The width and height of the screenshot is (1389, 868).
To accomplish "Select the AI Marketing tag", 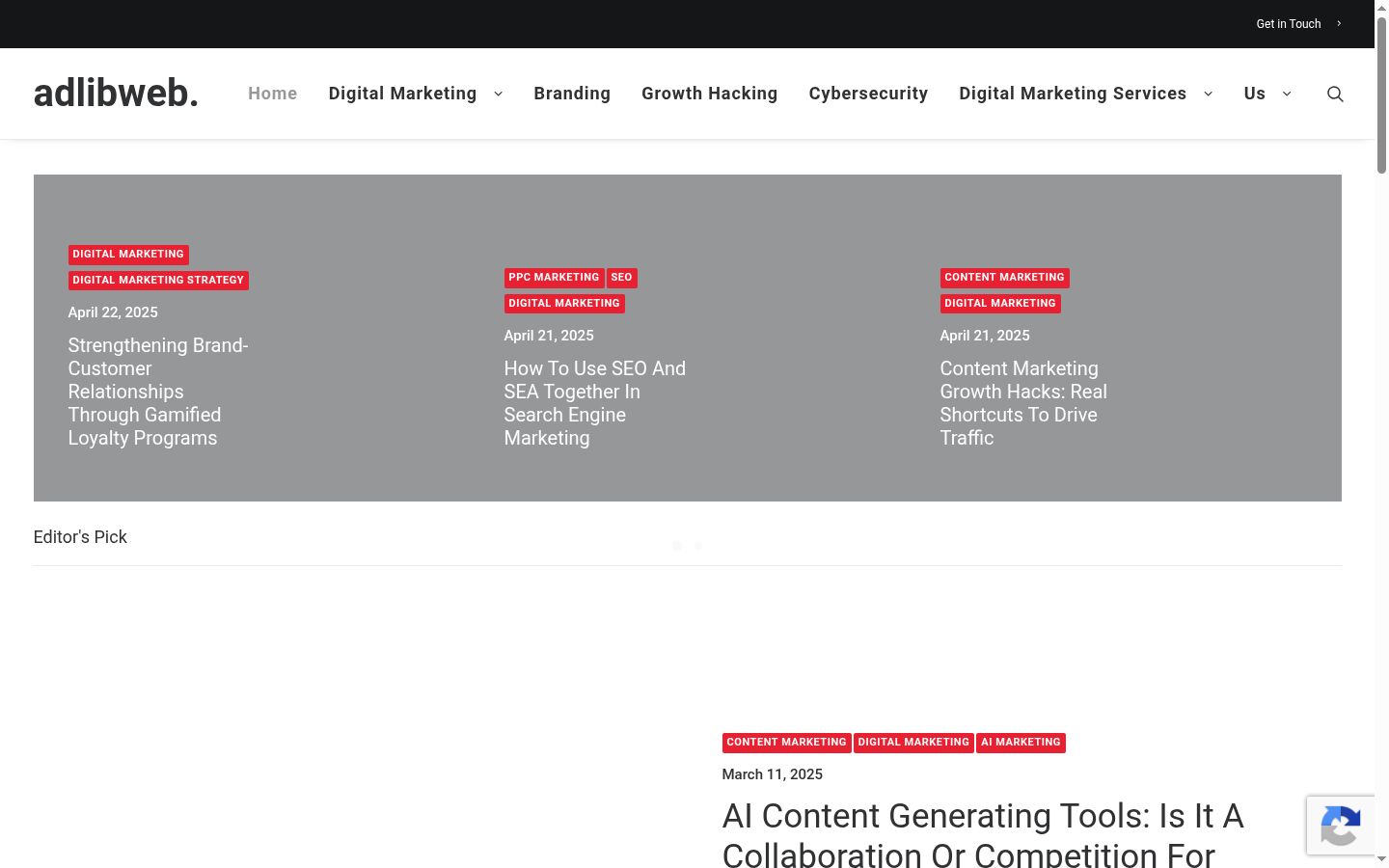I will 1021,743.
